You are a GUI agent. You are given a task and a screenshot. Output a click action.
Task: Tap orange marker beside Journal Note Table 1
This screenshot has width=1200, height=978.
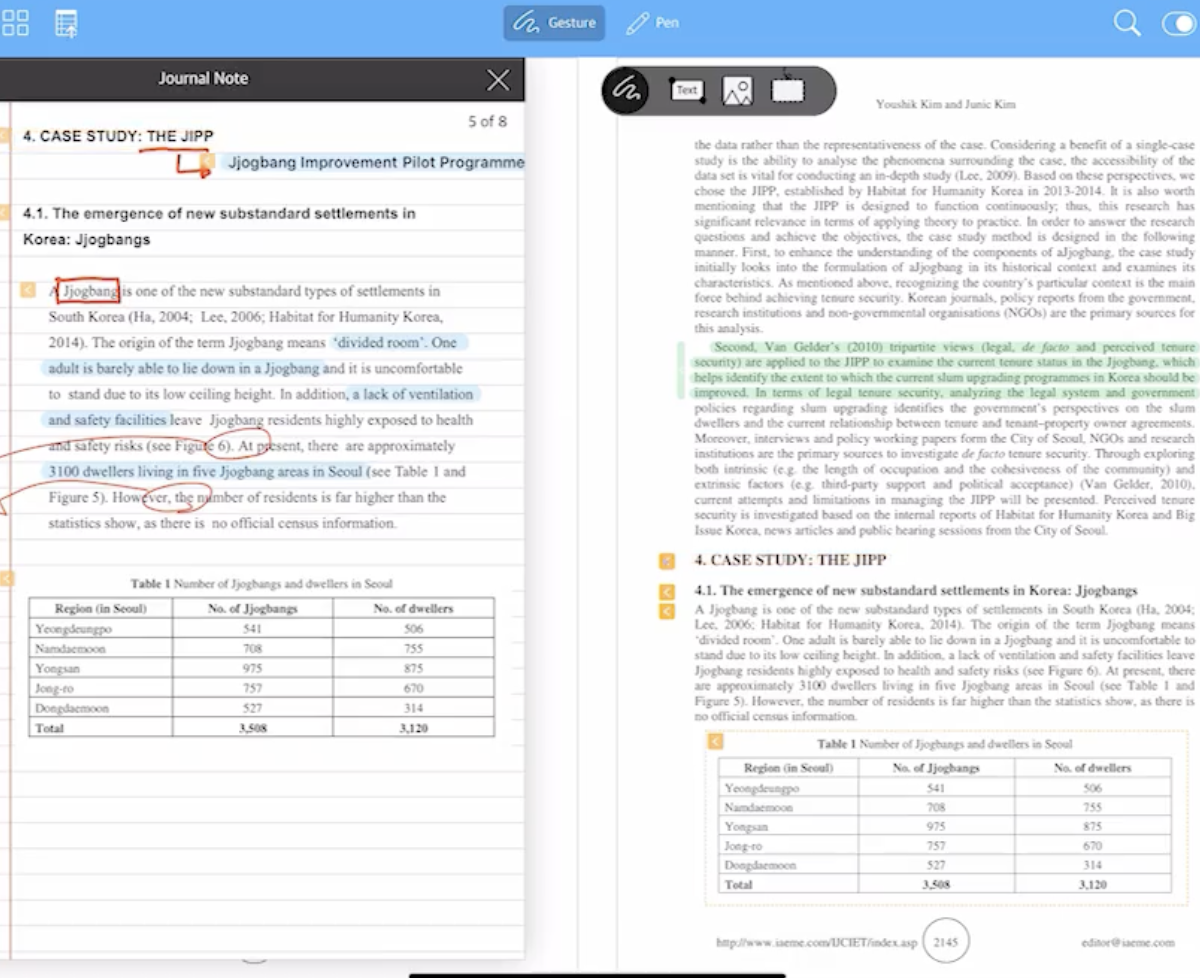6,579
